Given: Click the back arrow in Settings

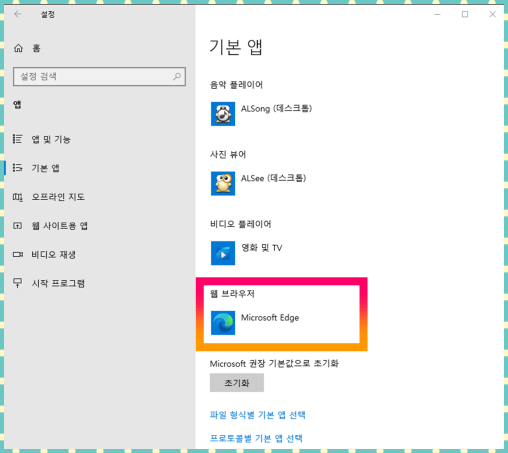Looking at the screenshot, I should tap(18, 14).
